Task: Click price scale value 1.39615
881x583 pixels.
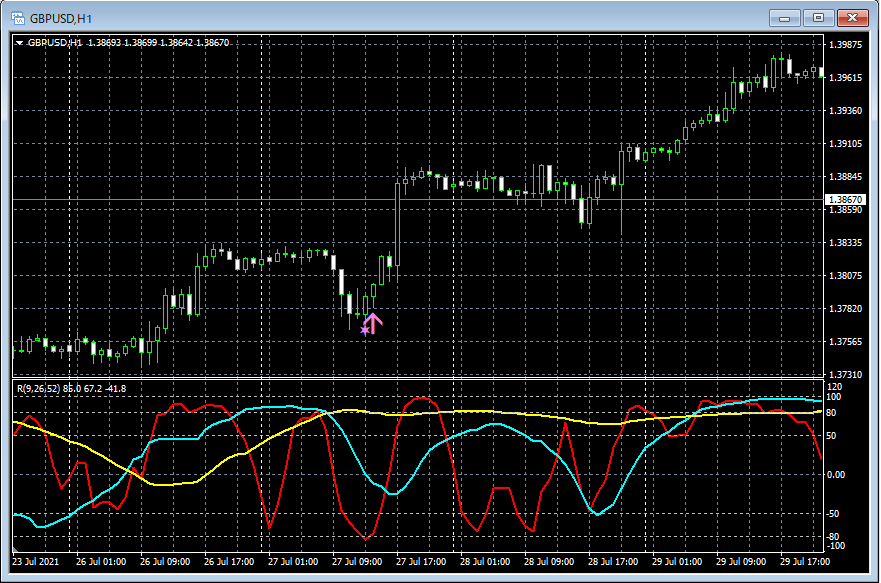Action: click(846, 78)
